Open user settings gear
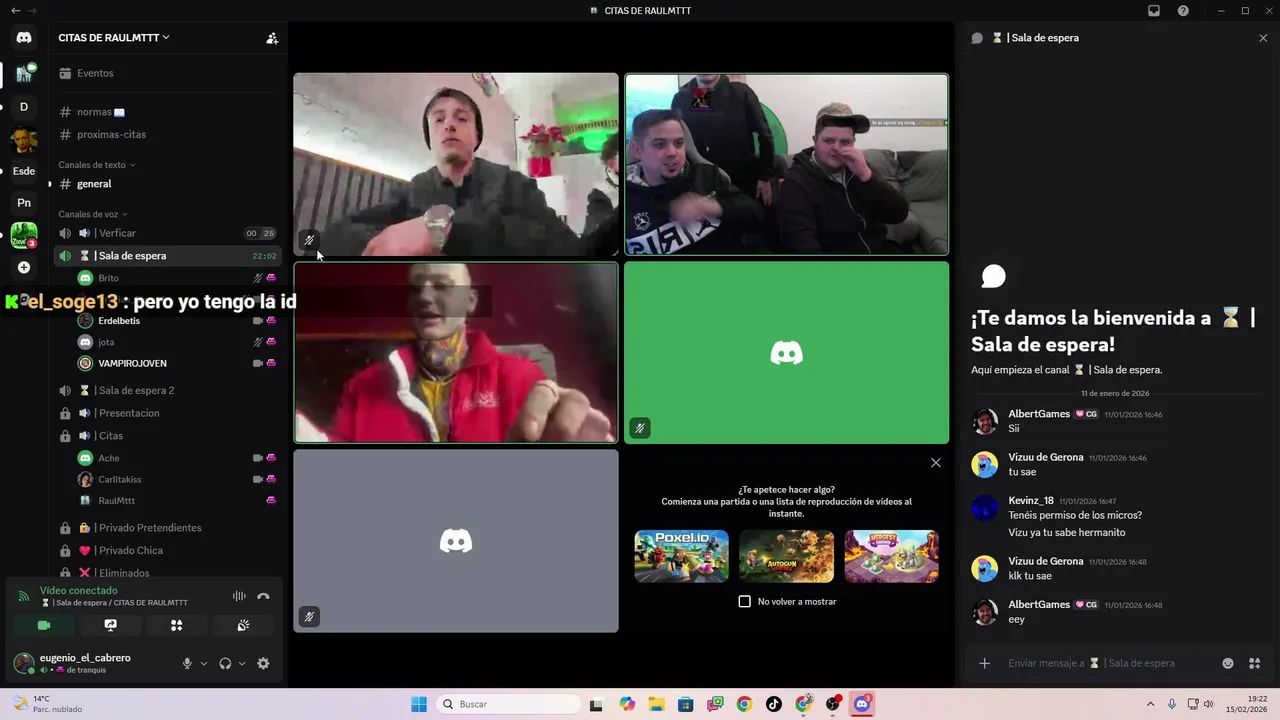The image size is (1280, 720). 263,663
